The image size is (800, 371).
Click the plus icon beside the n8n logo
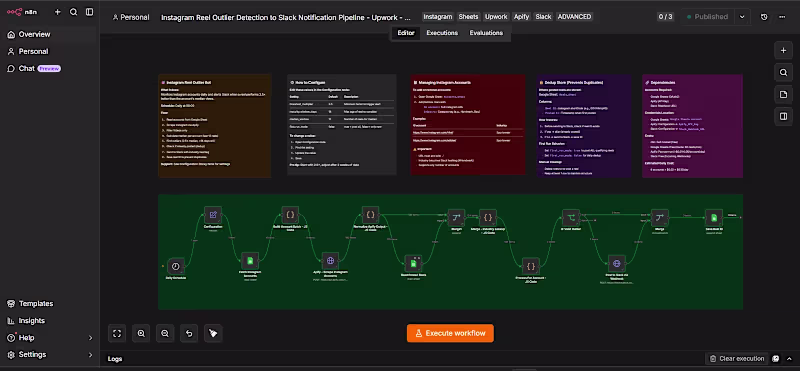point(58,12)
